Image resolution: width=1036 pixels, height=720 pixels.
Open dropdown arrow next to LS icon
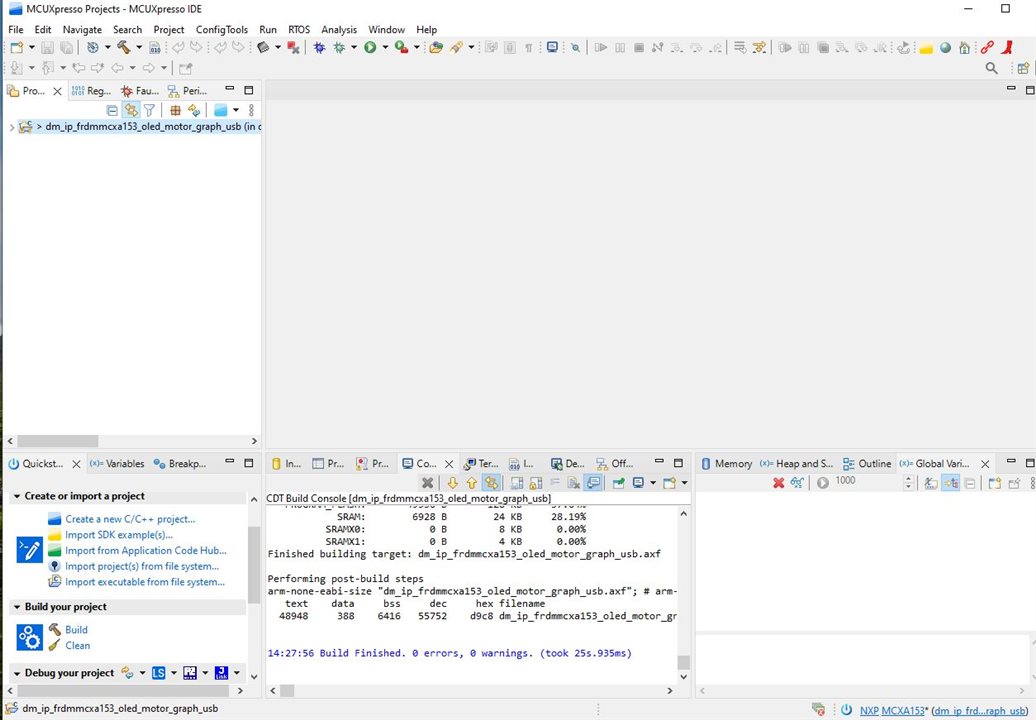tap(174, 672)
